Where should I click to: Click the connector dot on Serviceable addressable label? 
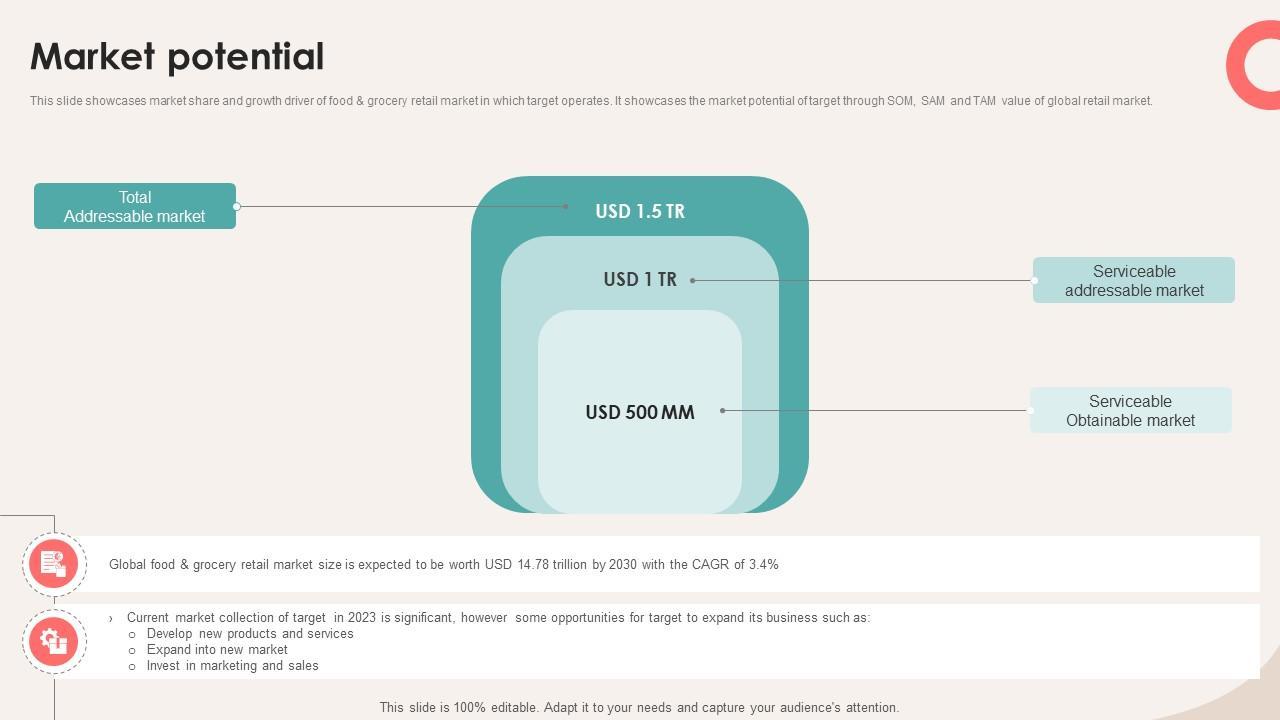[1034, 281]
